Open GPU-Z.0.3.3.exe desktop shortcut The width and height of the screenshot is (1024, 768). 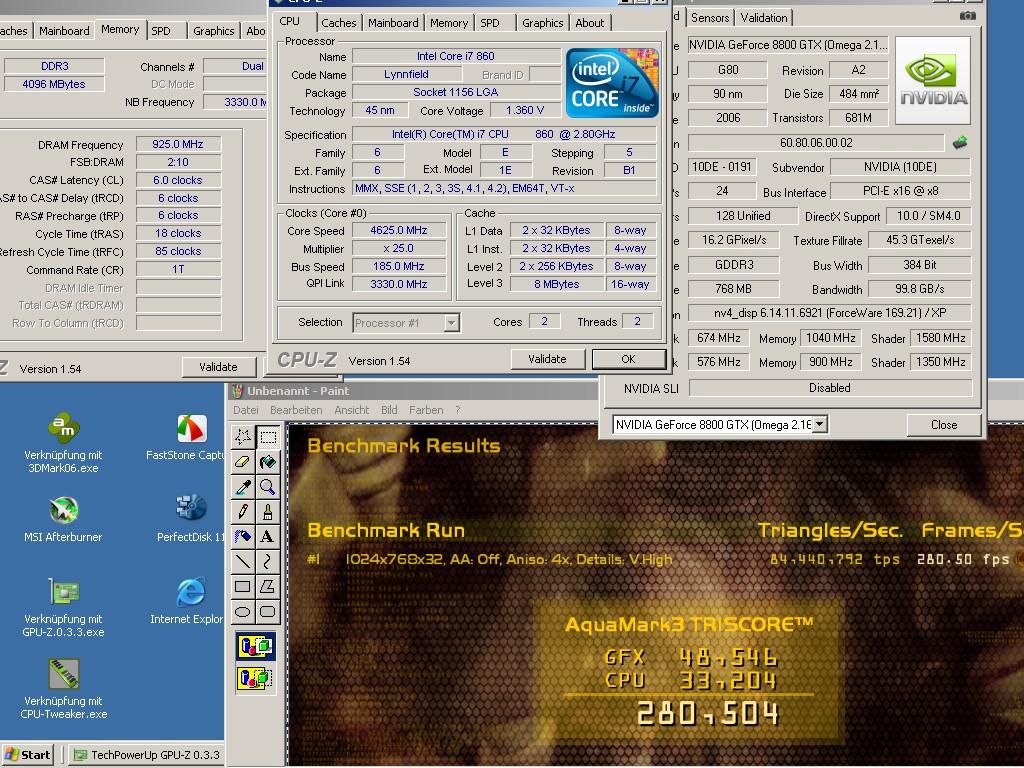click(63, 607)
